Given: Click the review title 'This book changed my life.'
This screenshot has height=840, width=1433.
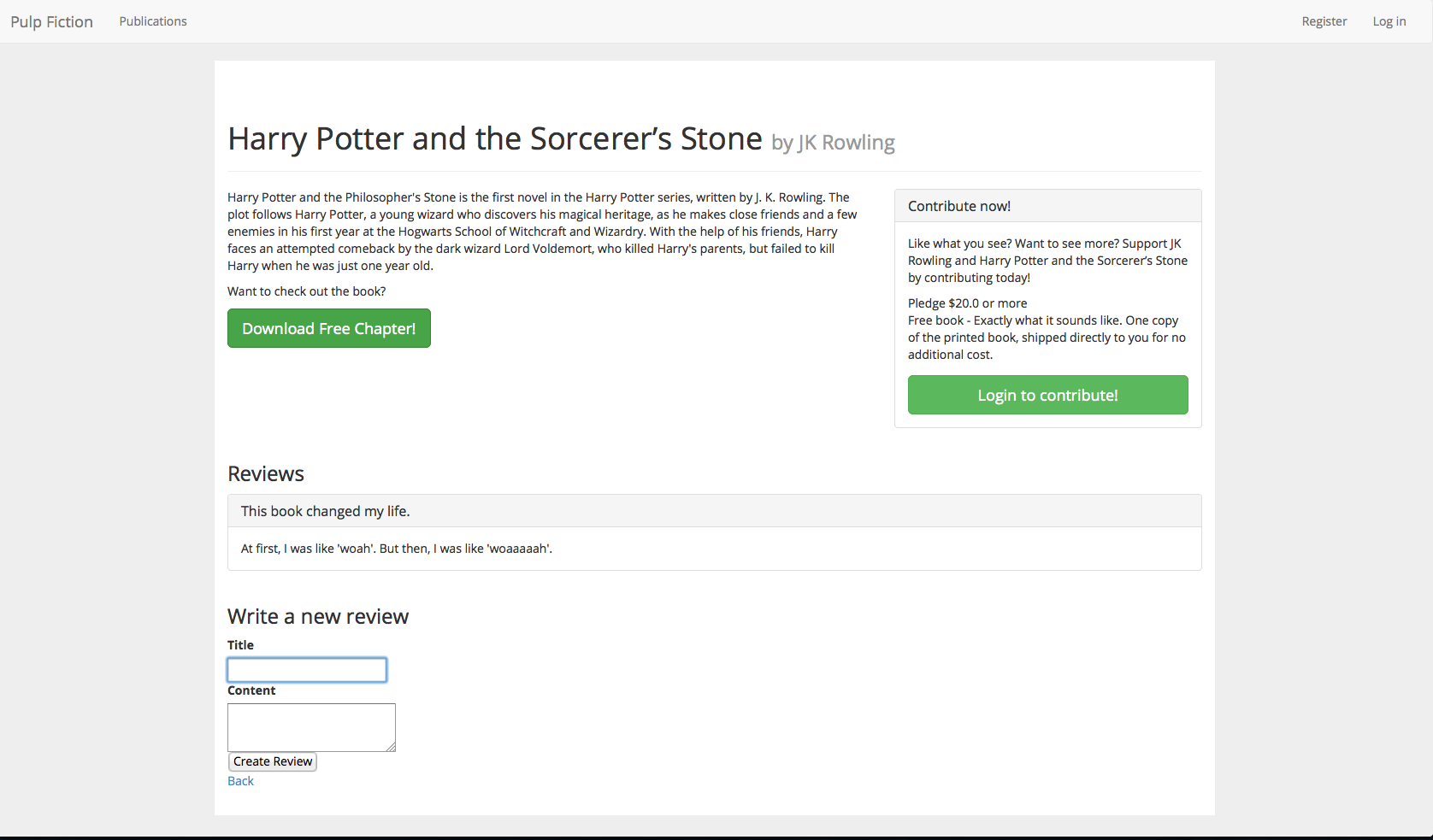Looking at the screenshot, I should [x=326, y=511].
